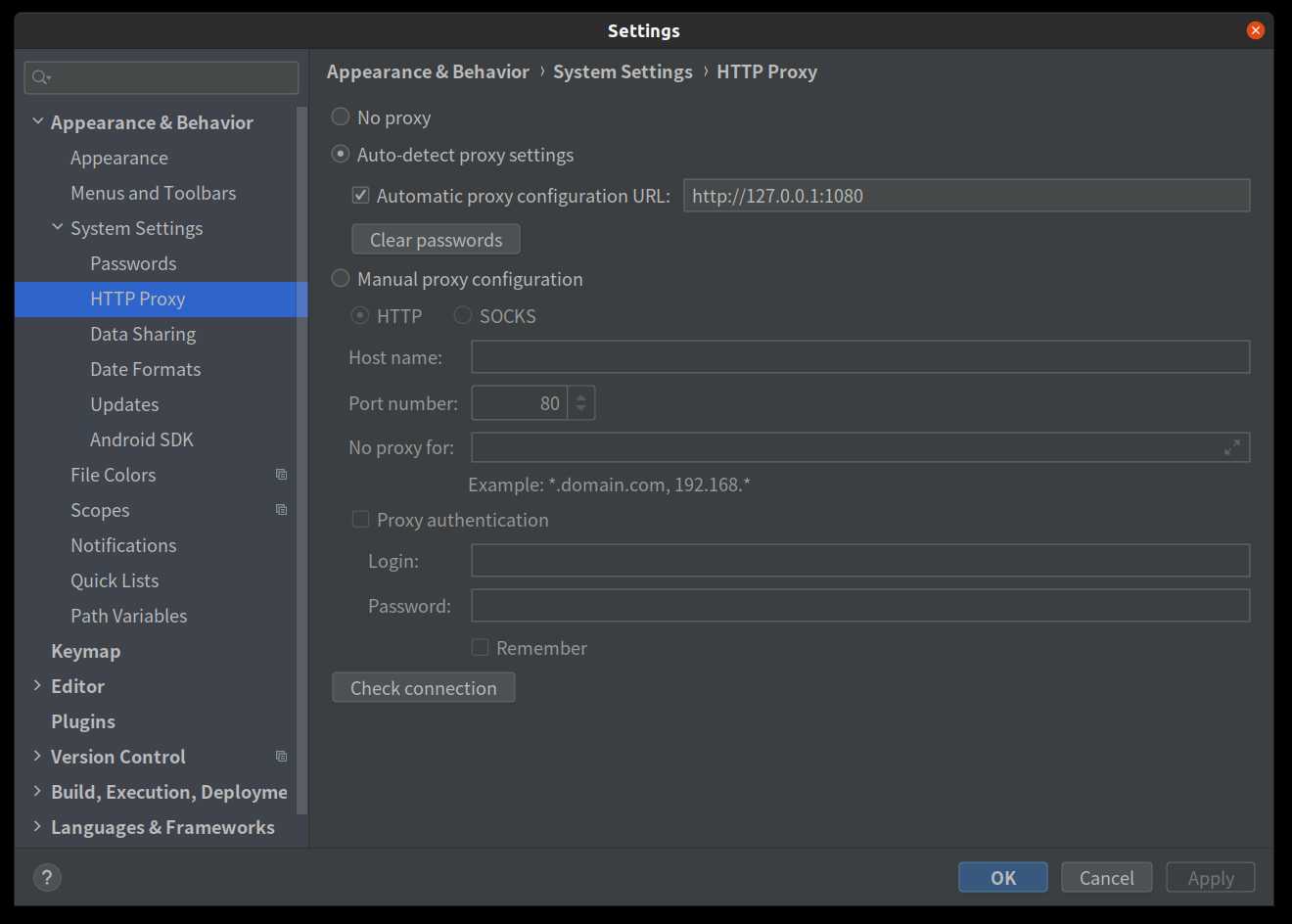Confirm settings with the OK button
Viewport: 1292px width, 924px height.
[1003, 877]
